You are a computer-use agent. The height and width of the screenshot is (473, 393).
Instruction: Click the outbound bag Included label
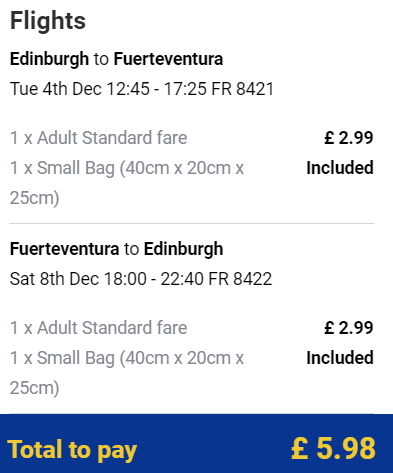tap(340, 168)
